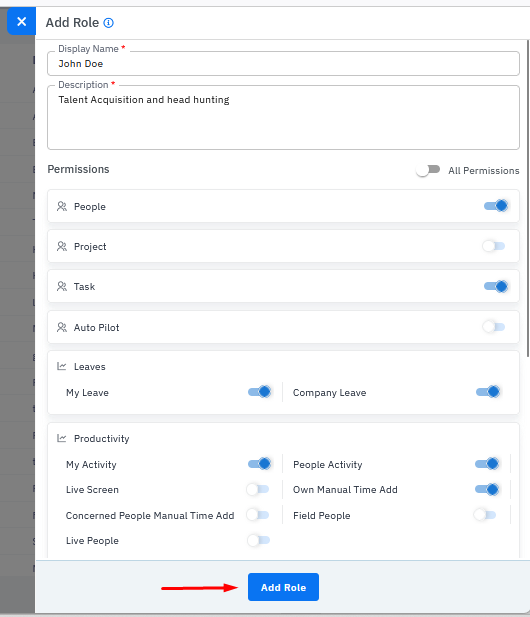This screenshot has width=530, height=617.
Task: Disable the Task permission toggle
Action: pyautogui.click(x=496, y=286)
